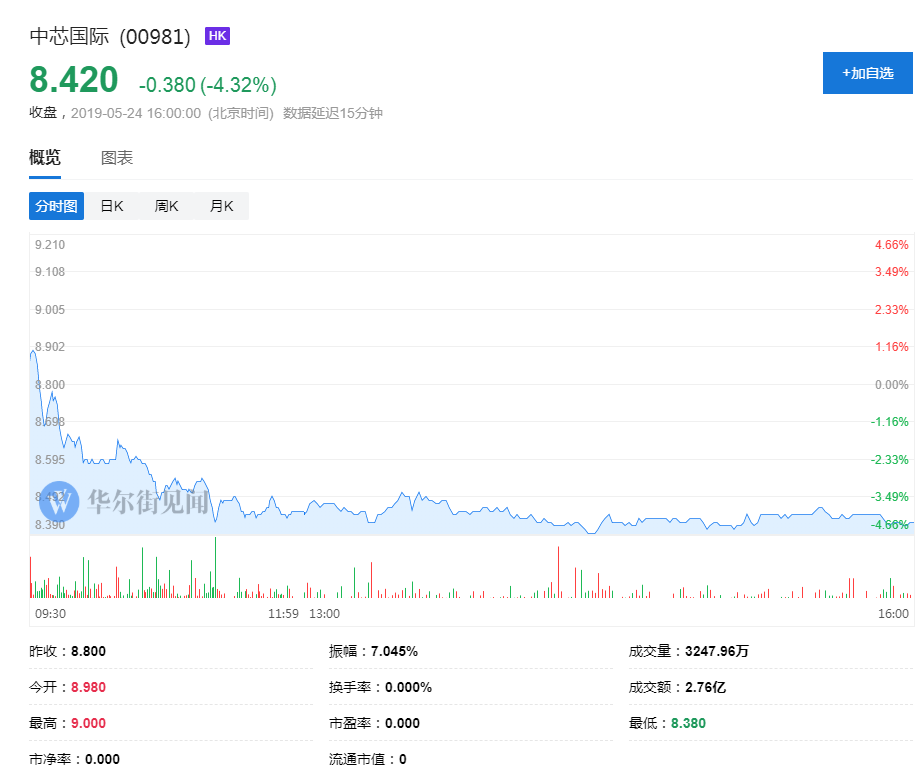Viewport: 923px width, 776px height.
Task: Click the 1.16% red percent axis label
Action: (x=891, y=347)
